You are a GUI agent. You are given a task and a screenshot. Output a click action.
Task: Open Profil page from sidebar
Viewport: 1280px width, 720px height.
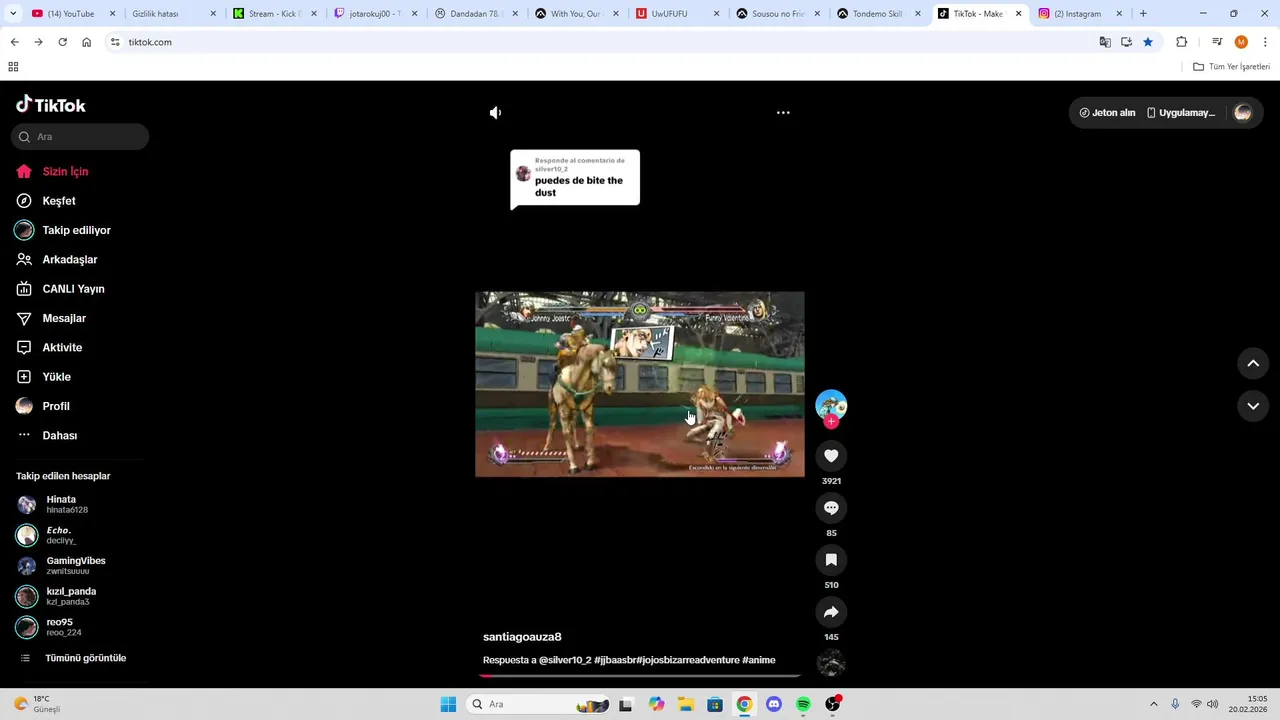pos(56,406)
